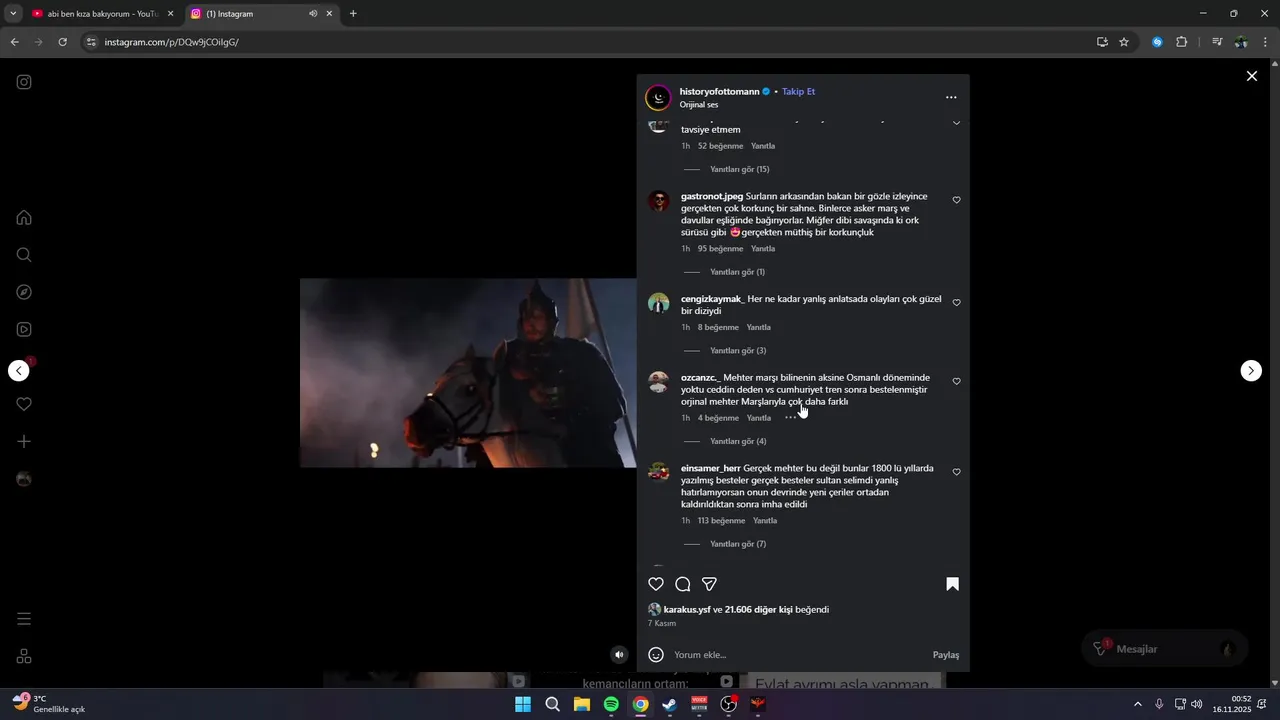Open a new browser tab
This screenshot has height=720, width=1280.
353,14
